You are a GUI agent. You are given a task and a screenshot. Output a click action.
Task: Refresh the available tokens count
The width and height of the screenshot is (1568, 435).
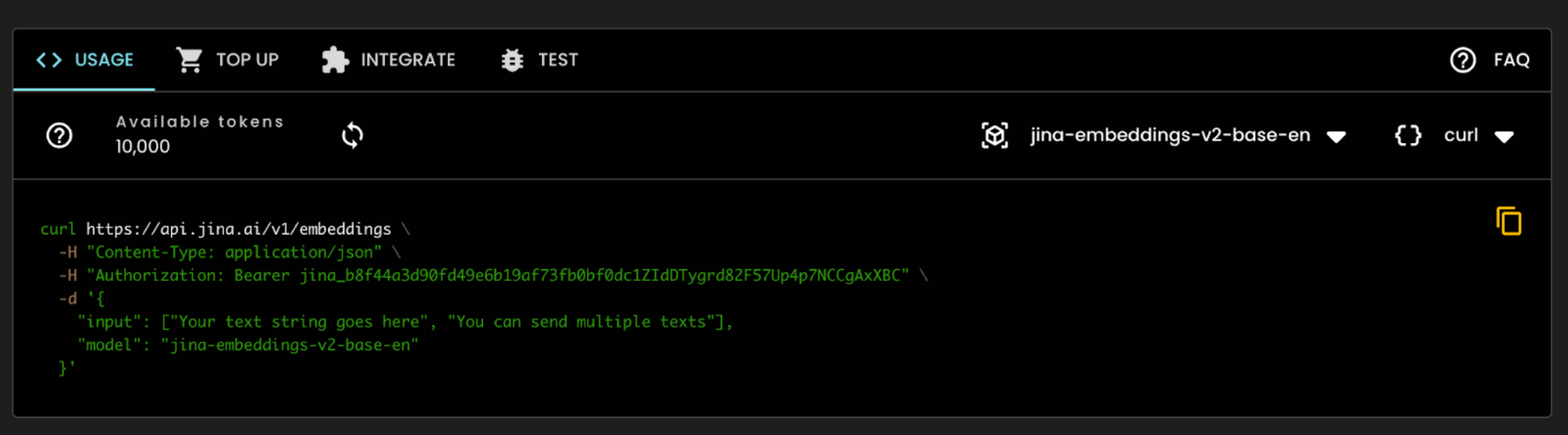click(x=353, y=136)
